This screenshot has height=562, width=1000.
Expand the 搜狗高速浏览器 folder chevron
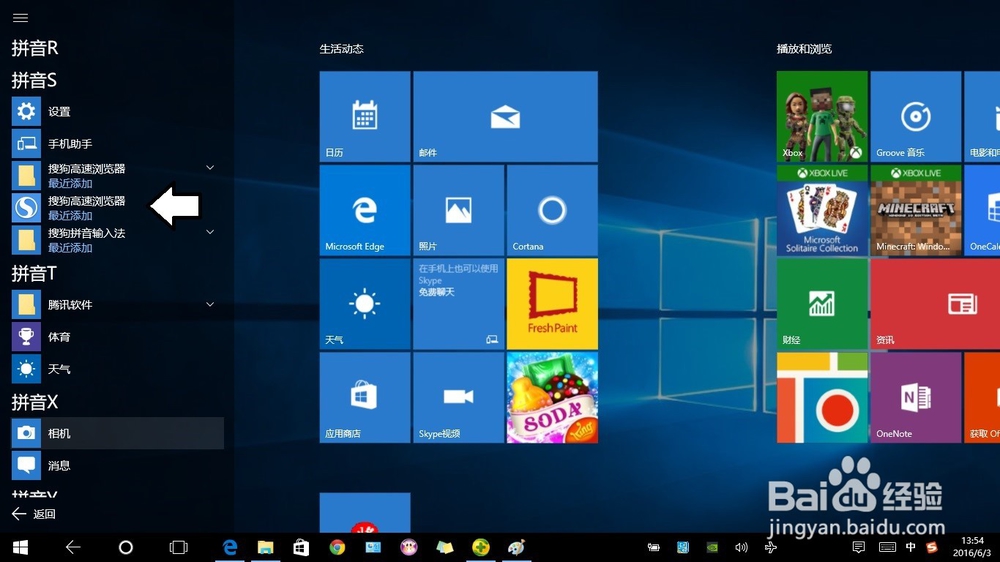click(x=210, y=168)
